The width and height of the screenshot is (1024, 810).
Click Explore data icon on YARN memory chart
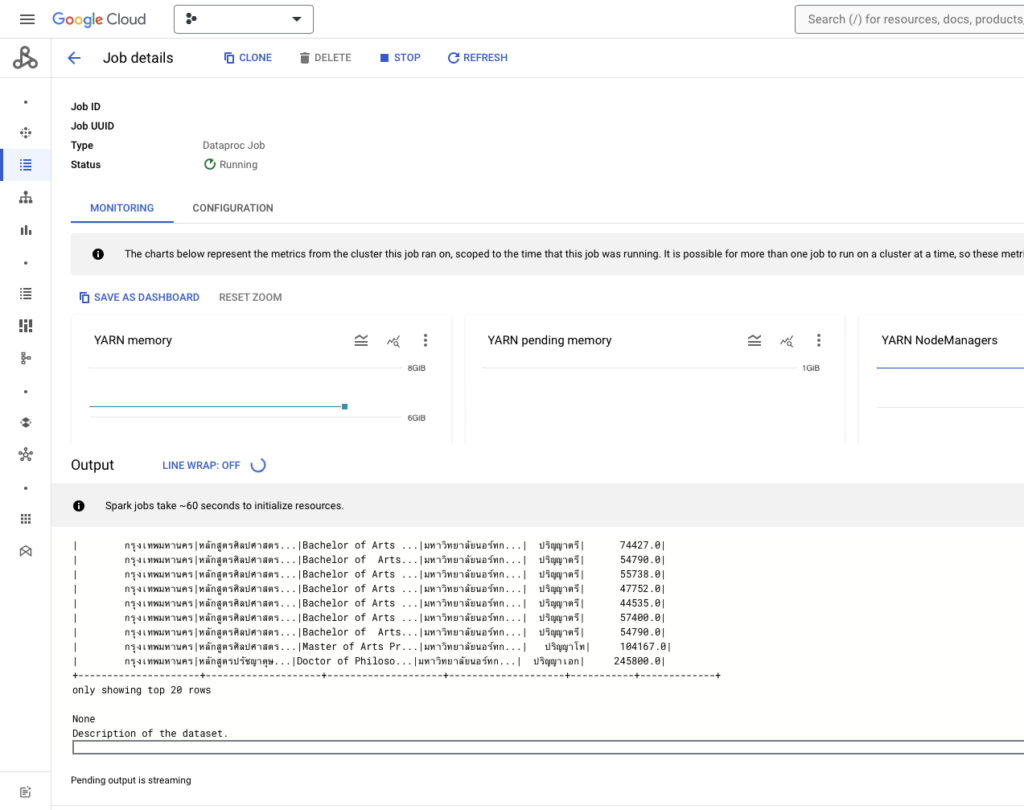pyautogui.click(x=393, y=341)
